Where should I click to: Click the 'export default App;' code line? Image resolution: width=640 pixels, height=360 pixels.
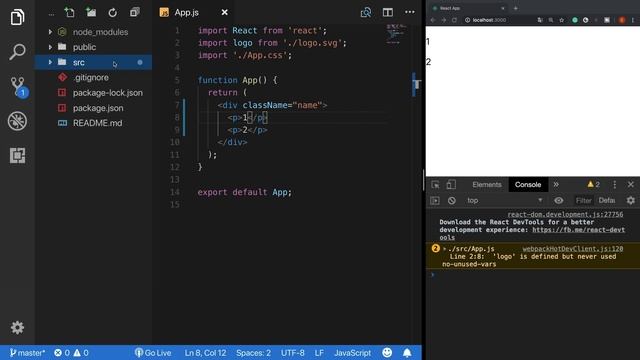[x=244, y=192]
